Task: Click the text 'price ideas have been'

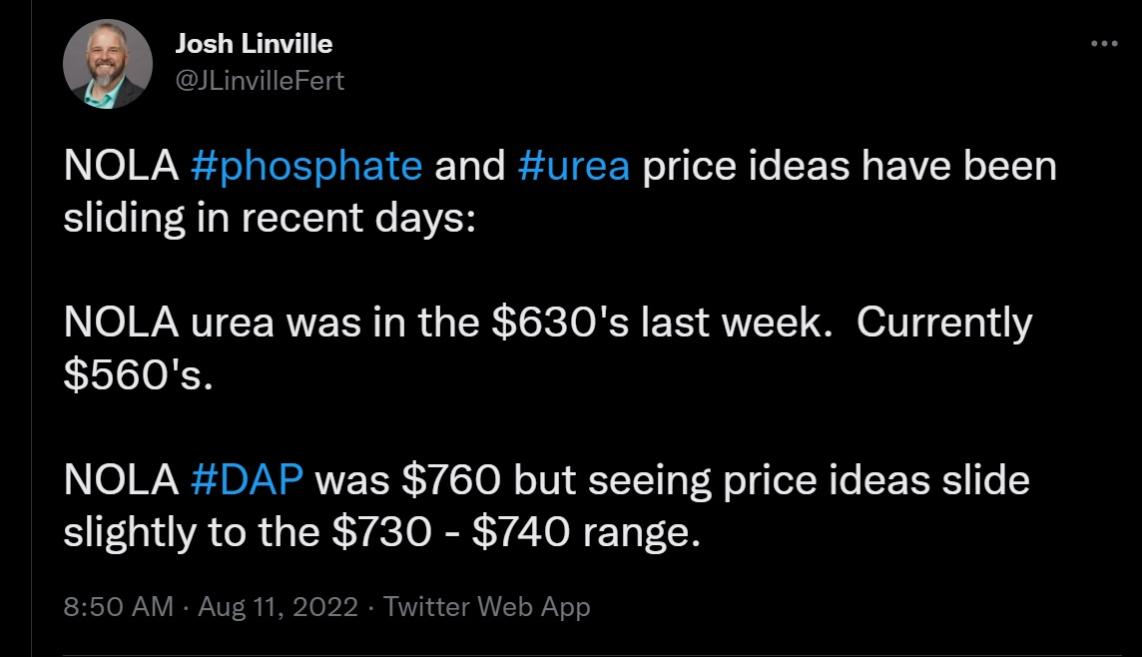Action: pos(849,166)
